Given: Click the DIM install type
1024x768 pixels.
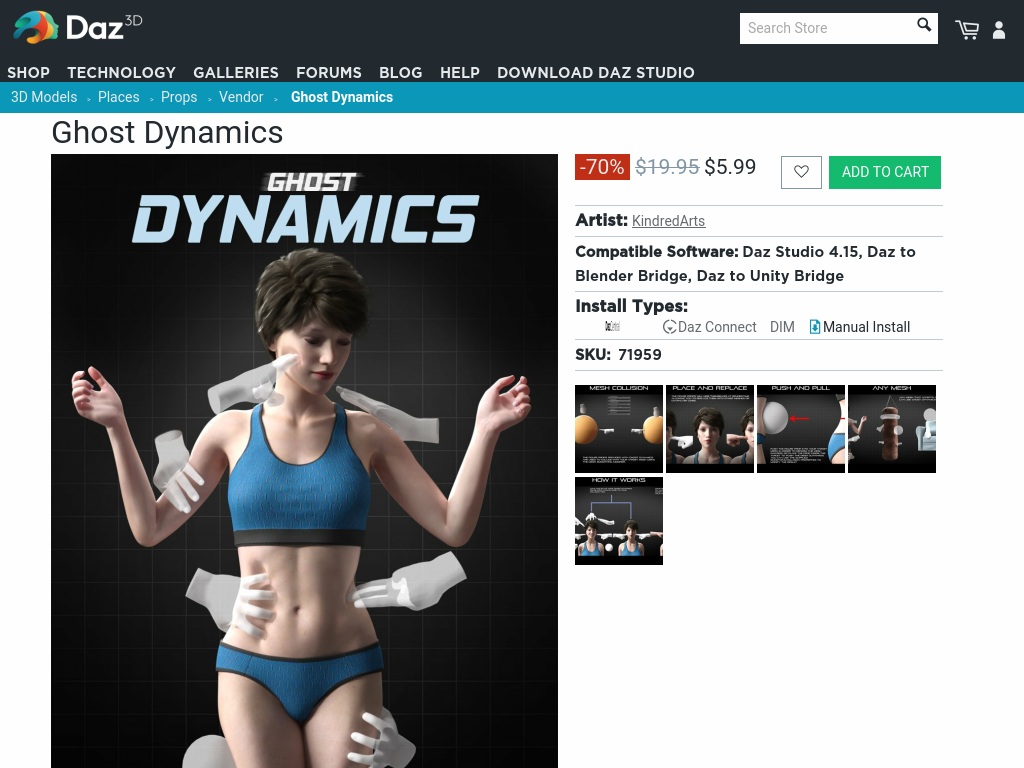Looking at the screenshot, I should pos(782,327).
